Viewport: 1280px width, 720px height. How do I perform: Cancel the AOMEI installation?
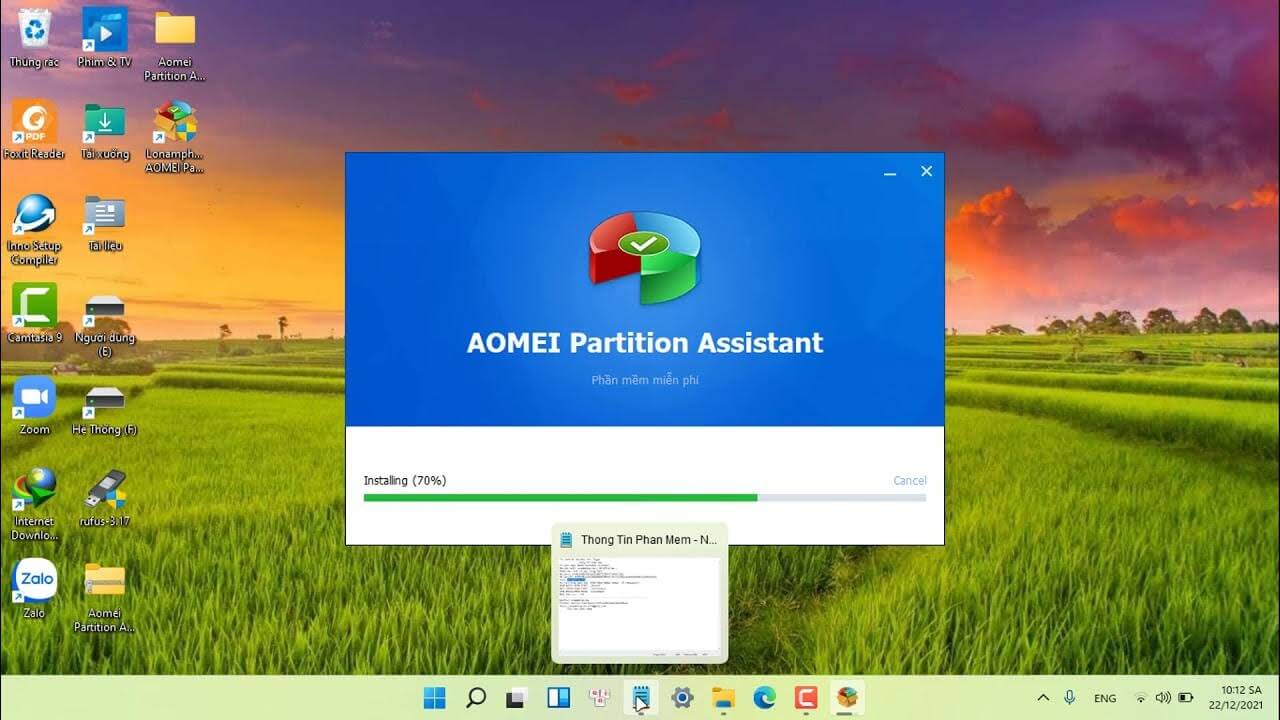coord(909,480)
